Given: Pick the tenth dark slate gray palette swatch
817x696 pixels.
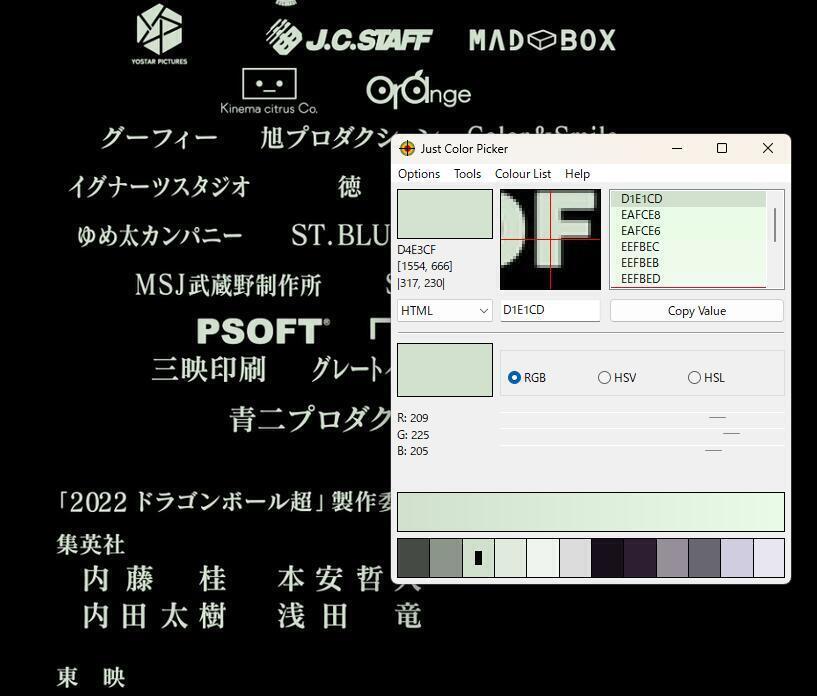Looking at the screenshot, I should pyautogui.click(x=704, y=558).
